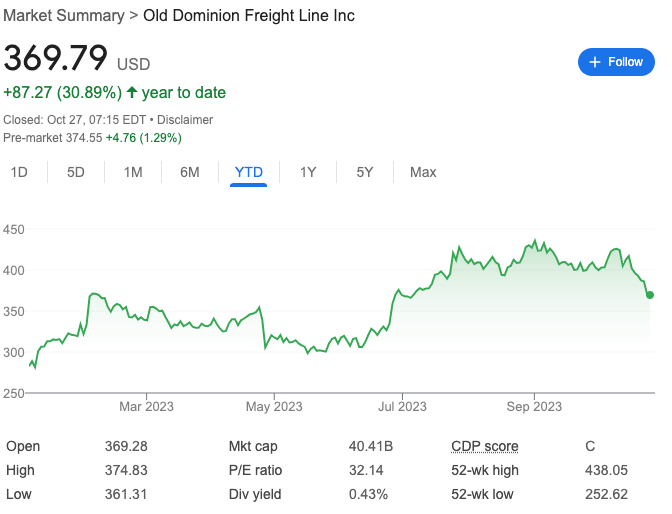Click the Follow button
This screenshot has width=672, height=514.
[615, 62]
